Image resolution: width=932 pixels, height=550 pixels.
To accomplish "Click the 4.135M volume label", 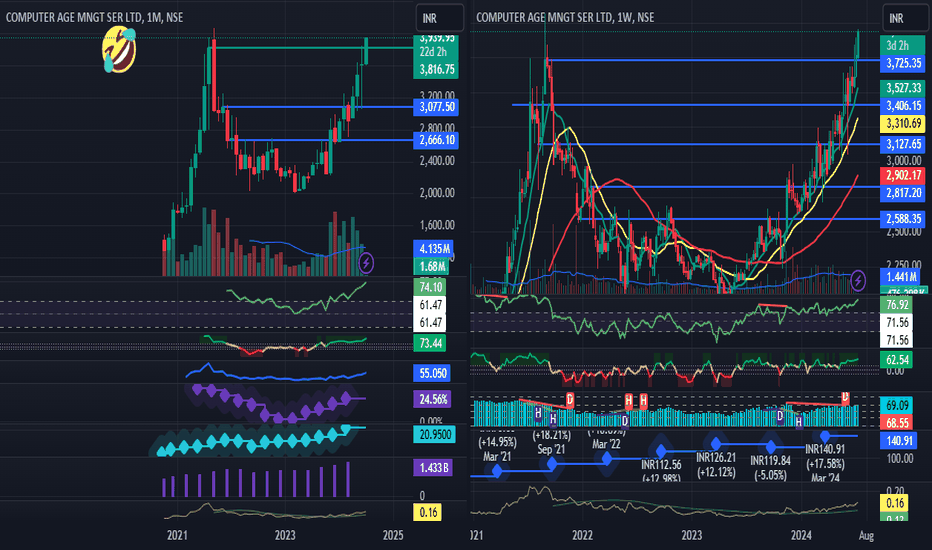I will tap(433, 249).
